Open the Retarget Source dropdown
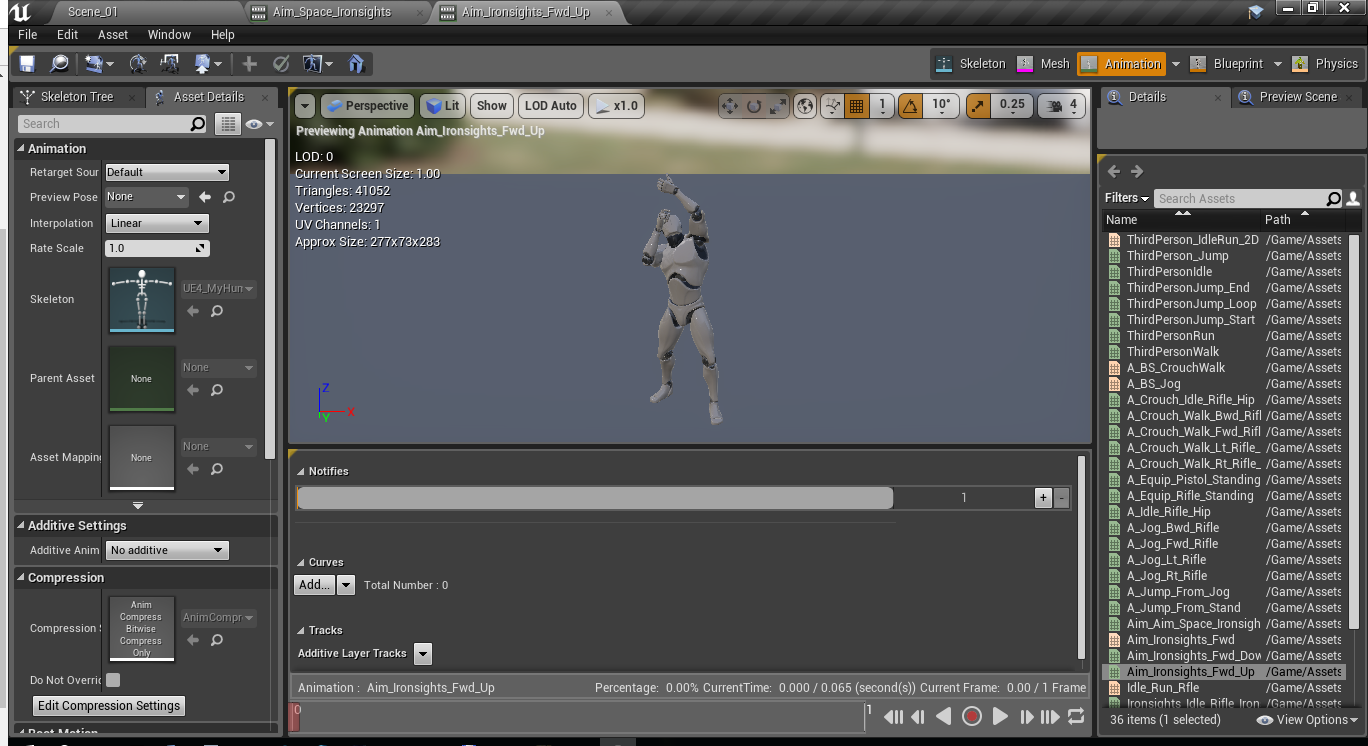 167,172
